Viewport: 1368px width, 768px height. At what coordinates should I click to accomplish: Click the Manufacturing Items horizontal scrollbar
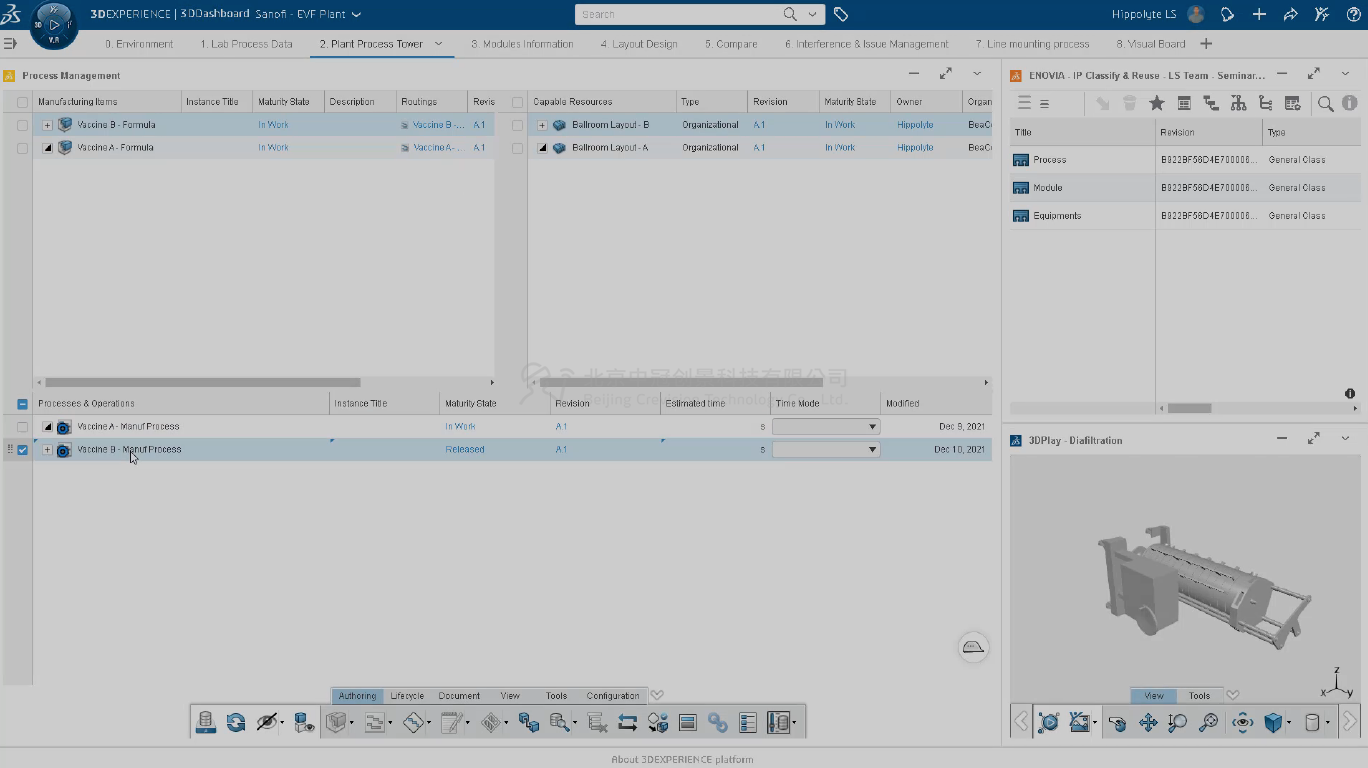(x=203, y=382)
